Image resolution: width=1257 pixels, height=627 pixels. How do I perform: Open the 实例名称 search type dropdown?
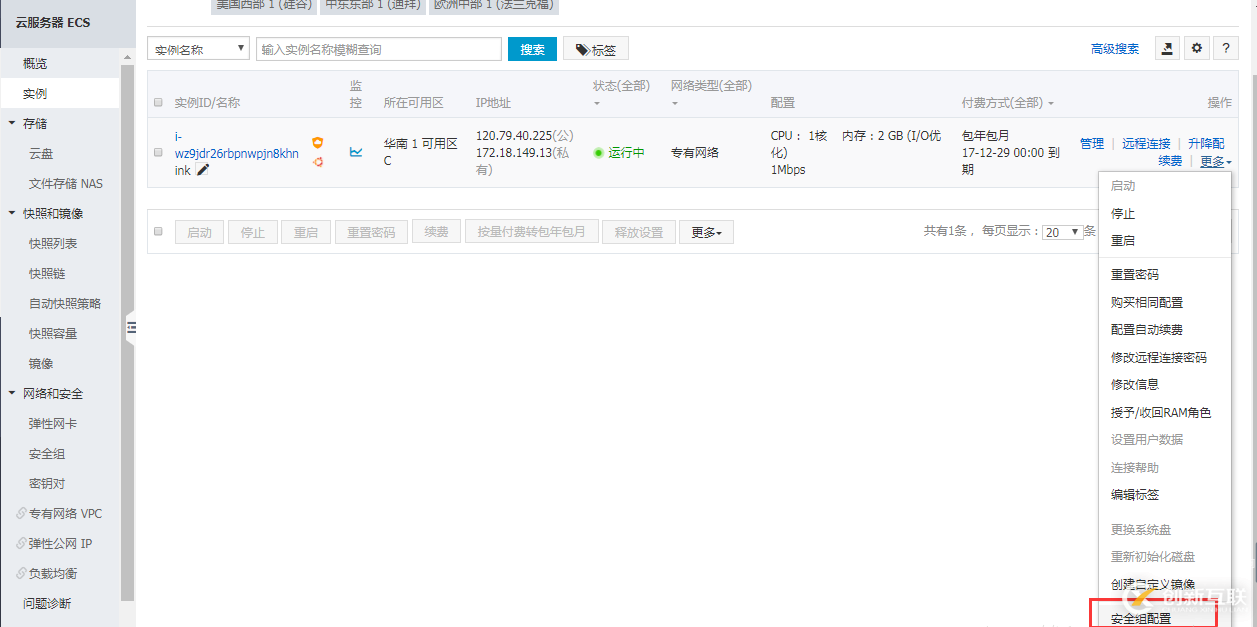tap(198, 49)
